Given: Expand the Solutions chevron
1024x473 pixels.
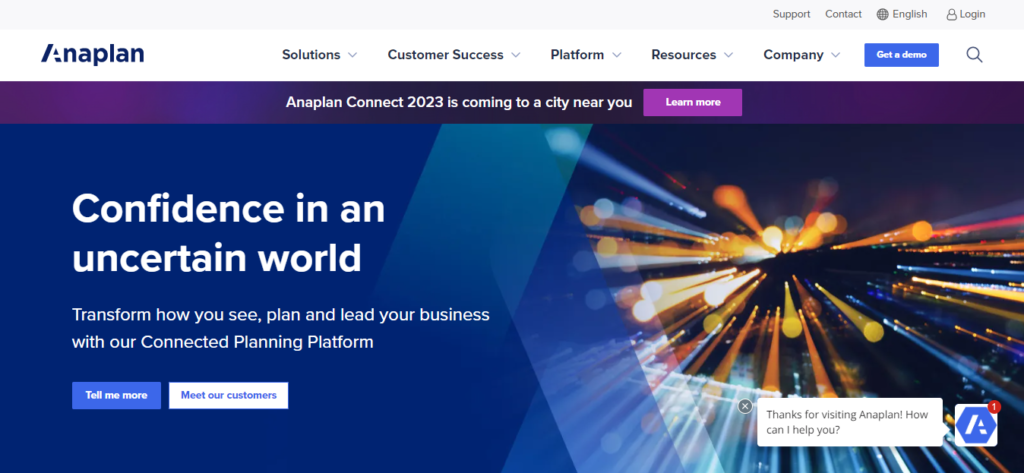Looking at the screenshot, I should [353, 56].
